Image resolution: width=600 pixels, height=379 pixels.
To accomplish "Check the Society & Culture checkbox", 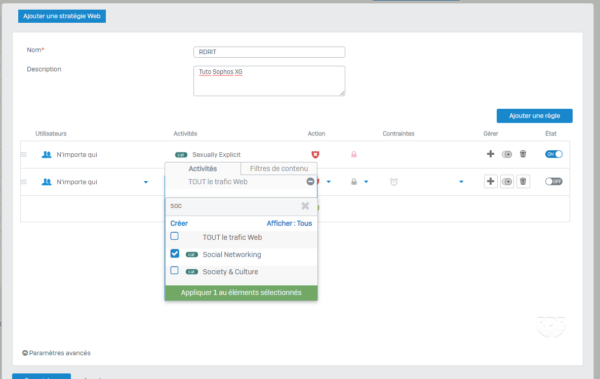I will [174, 271].
